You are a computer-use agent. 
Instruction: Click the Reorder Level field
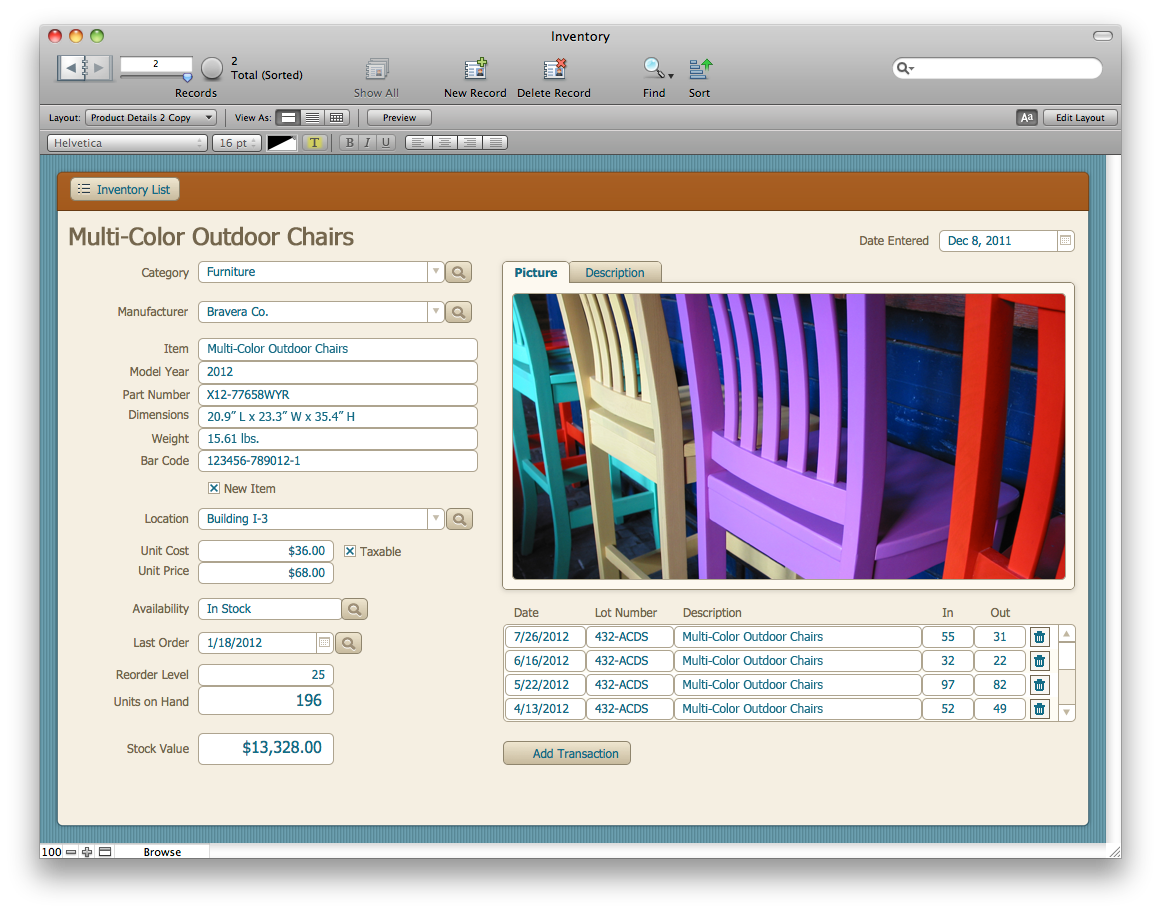(266, 675)
